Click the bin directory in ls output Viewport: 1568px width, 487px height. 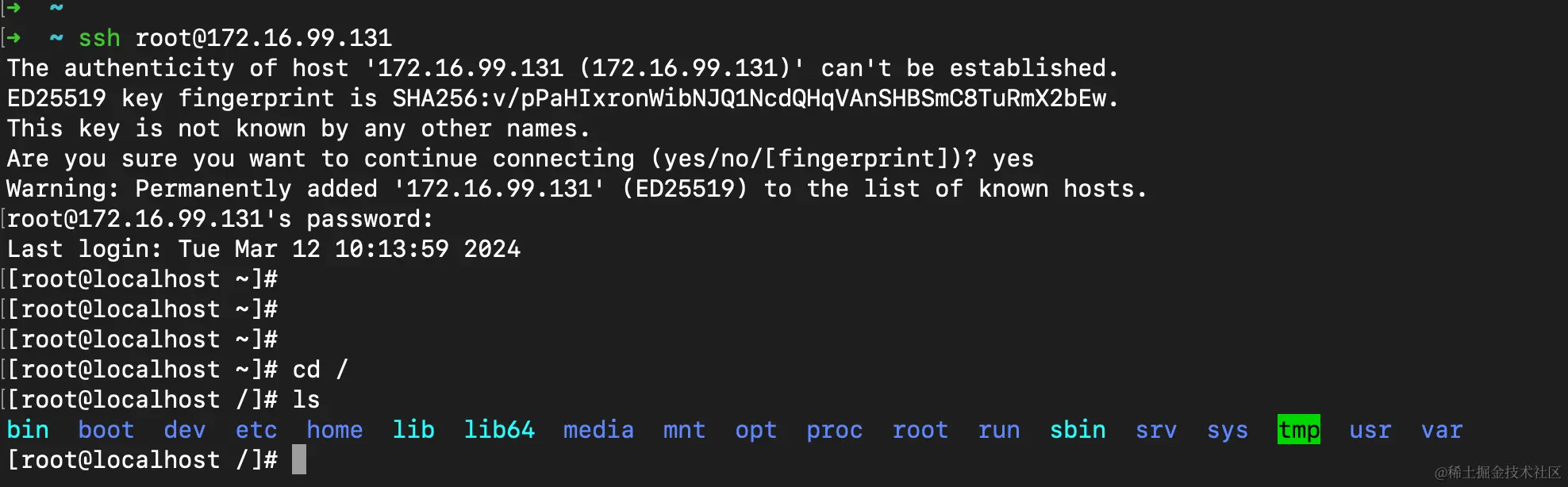click(28, 430)
